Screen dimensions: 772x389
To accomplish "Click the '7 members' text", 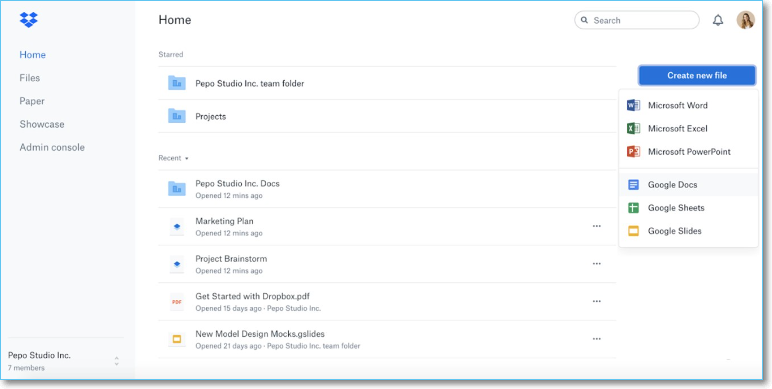I will click(26, 368).
